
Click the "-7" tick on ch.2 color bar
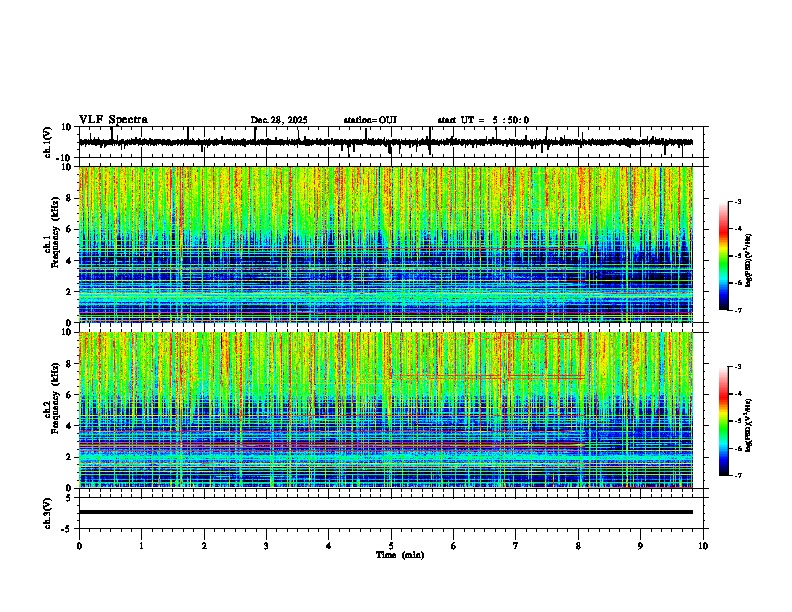737,476
